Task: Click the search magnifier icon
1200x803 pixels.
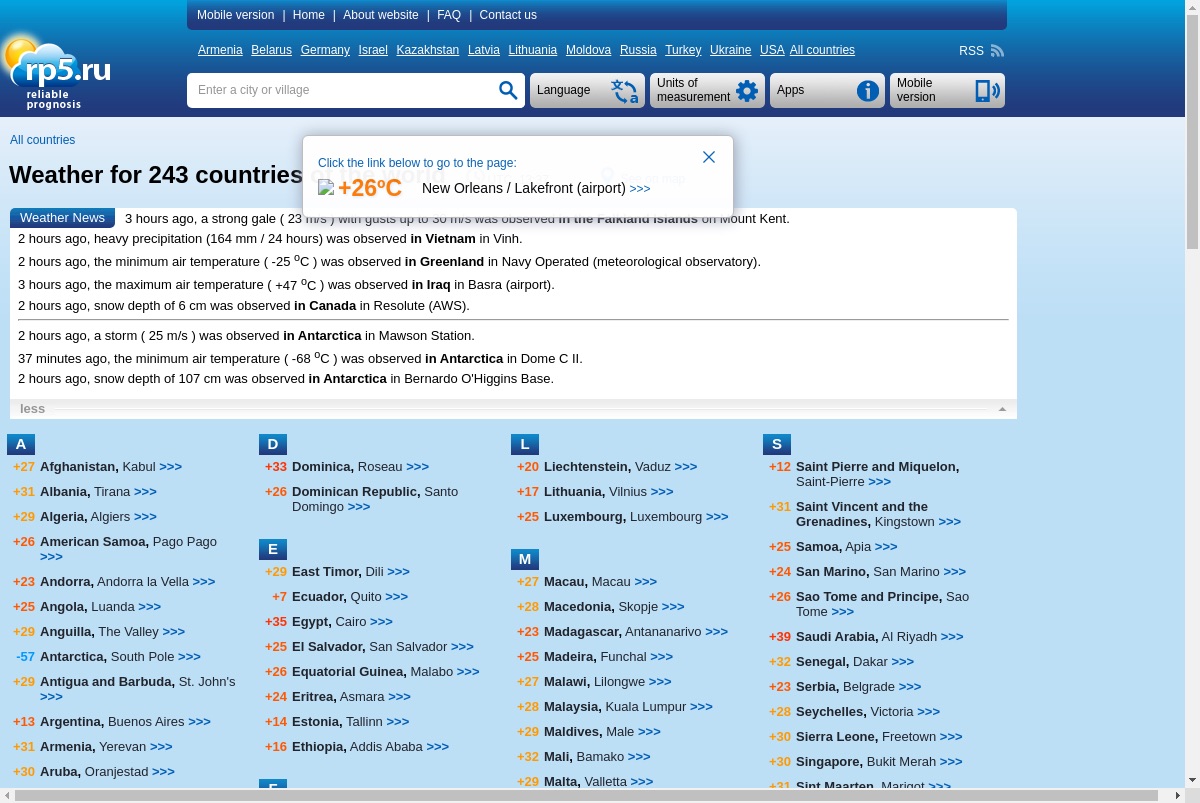Action: tap(508, 91)
